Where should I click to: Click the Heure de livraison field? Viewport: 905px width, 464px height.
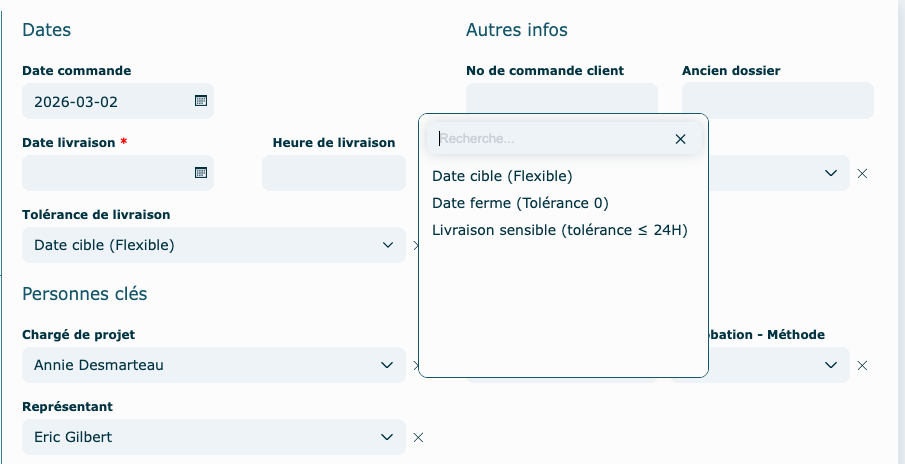pos(334,173)
